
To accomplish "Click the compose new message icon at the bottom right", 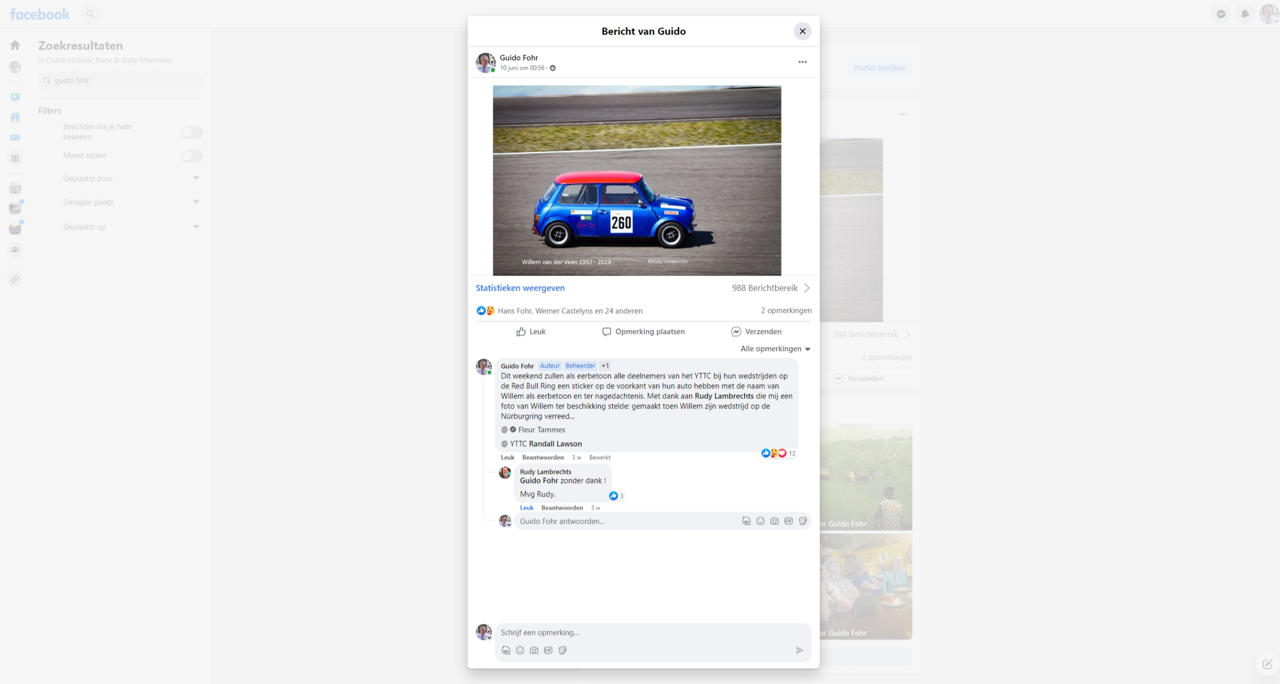I will pyautogui.click(x=1267, y=664).
